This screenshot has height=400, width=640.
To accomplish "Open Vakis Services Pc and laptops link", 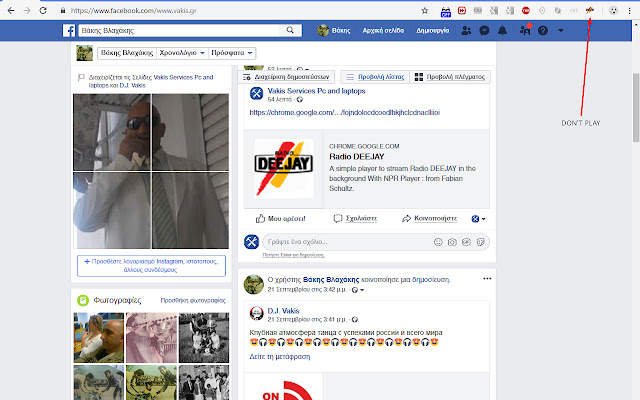I will point(316,91).
